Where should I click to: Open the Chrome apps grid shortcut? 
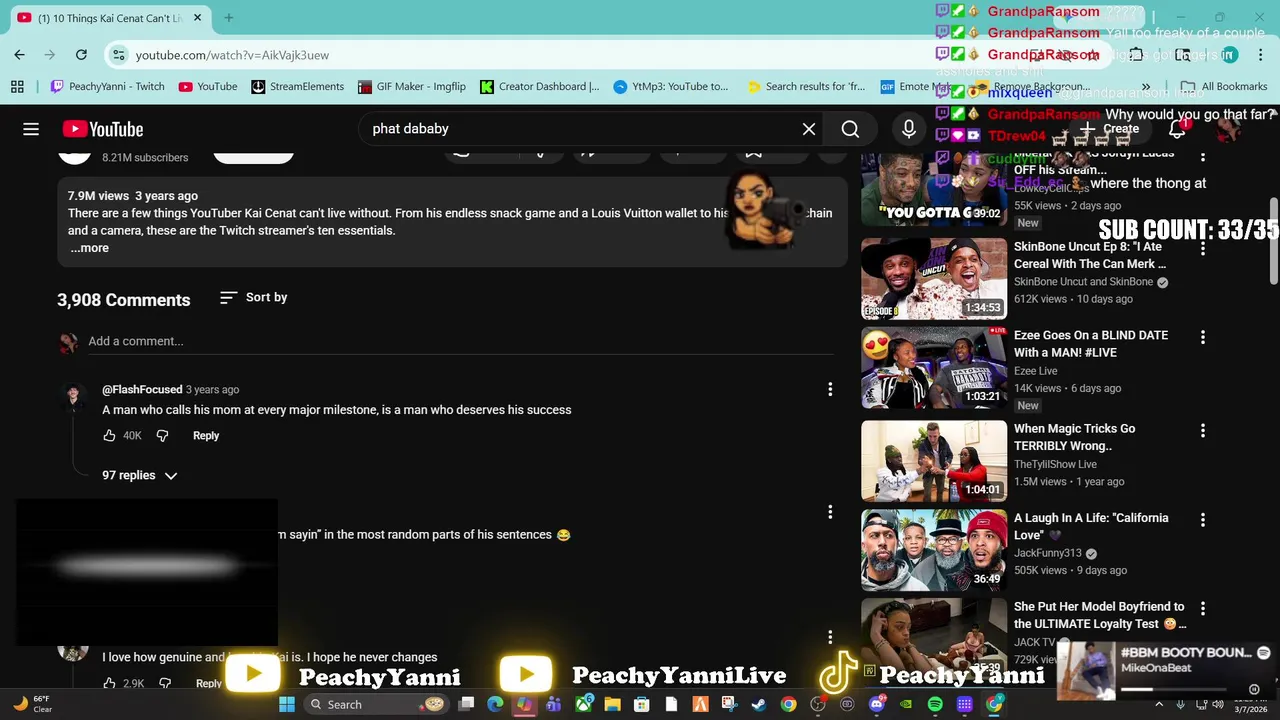[17, 87]
